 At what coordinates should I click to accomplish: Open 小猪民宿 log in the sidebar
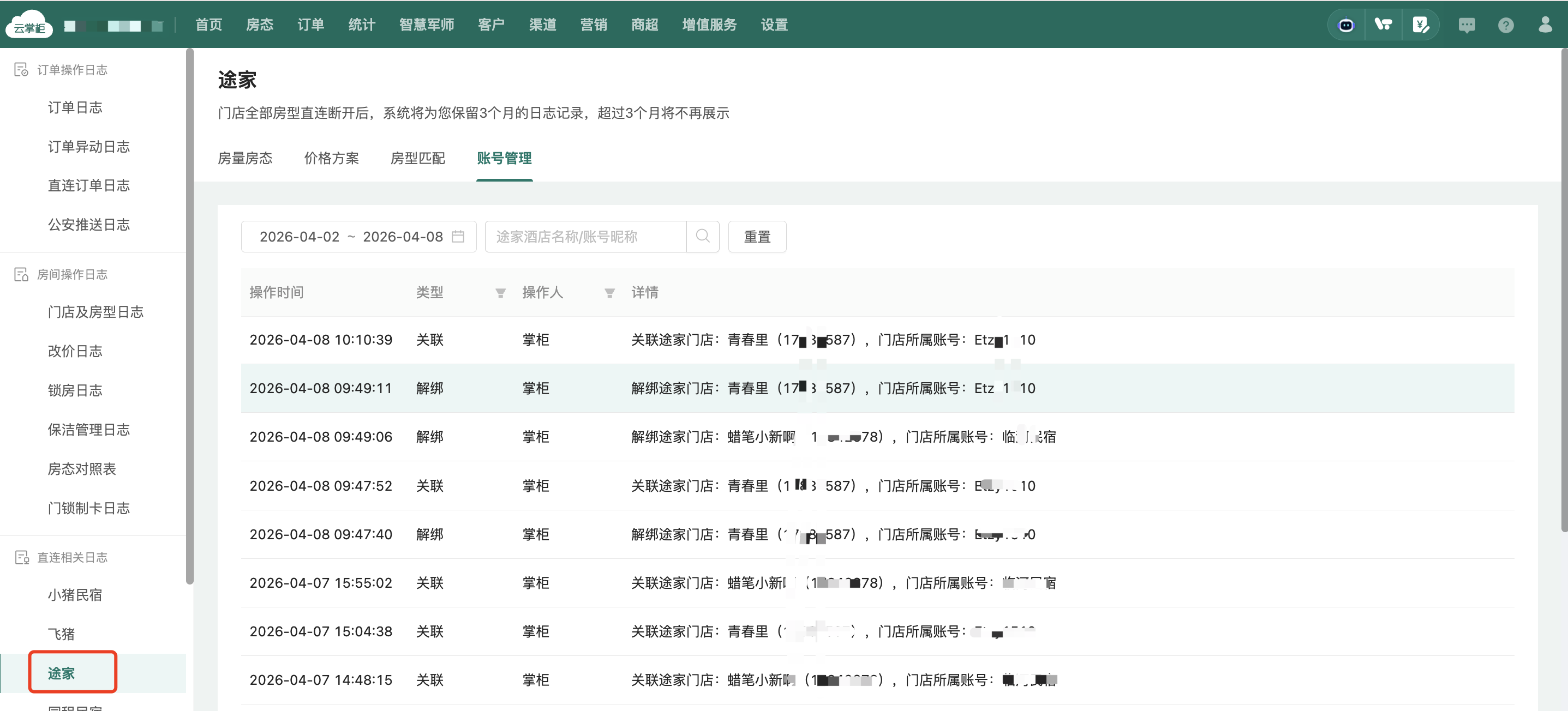click(x=75, y=594)
